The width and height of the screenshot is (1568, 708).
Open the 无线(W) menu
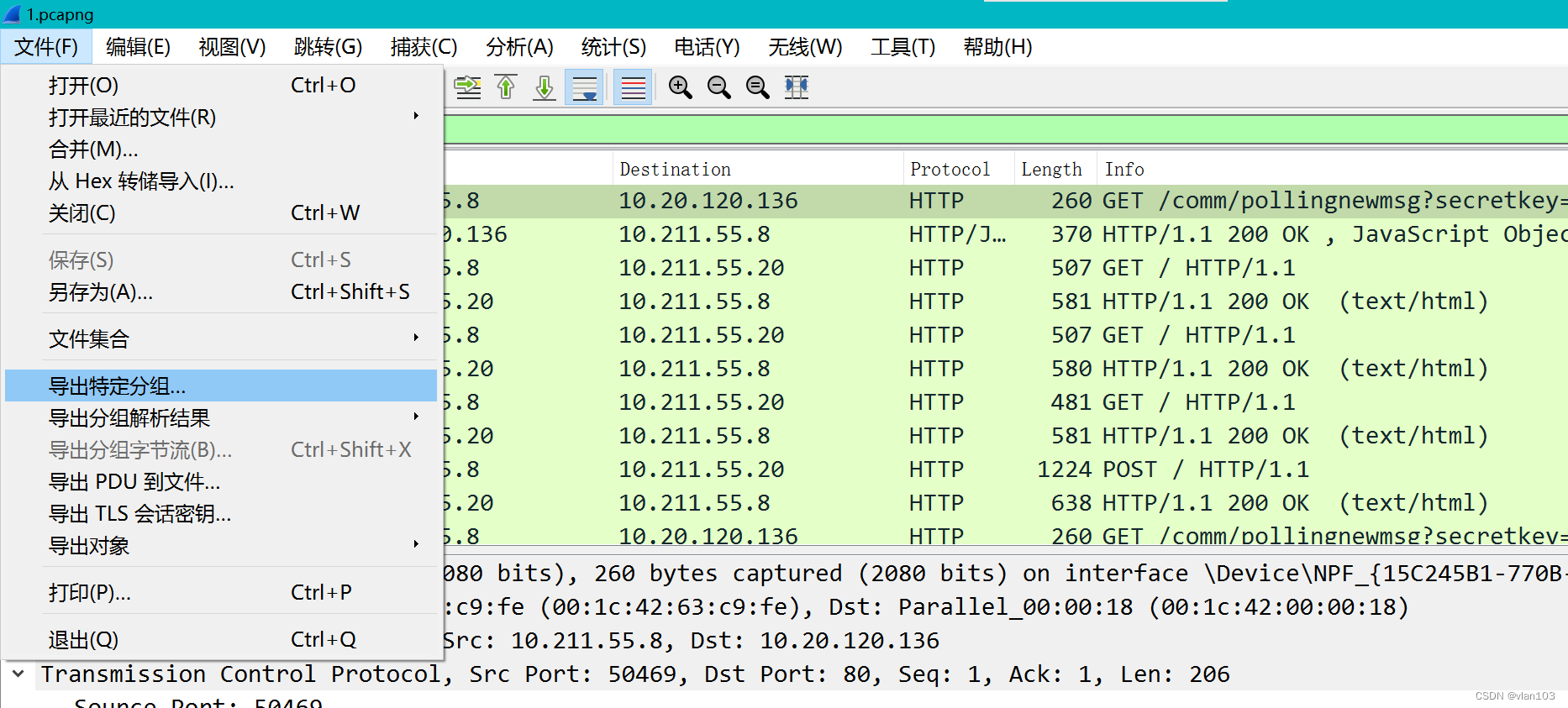(x=805, y=47)
